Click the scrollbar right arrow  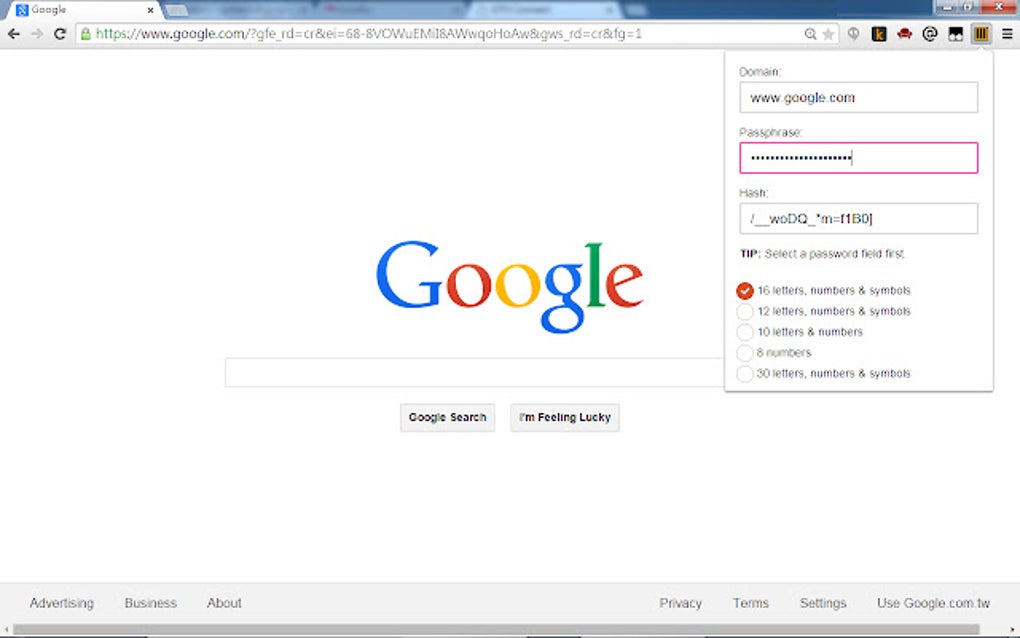pos(1012,630)
